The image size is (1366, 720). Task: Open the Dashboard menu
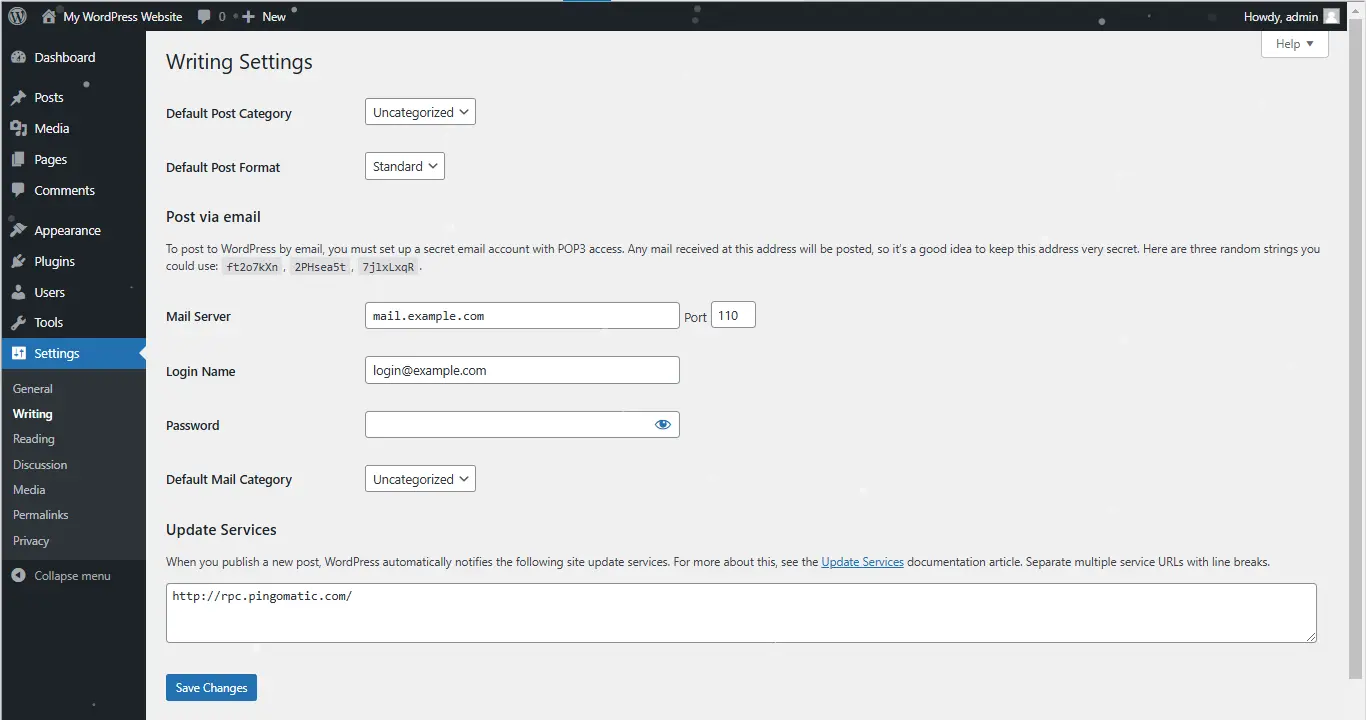(73, 57)
